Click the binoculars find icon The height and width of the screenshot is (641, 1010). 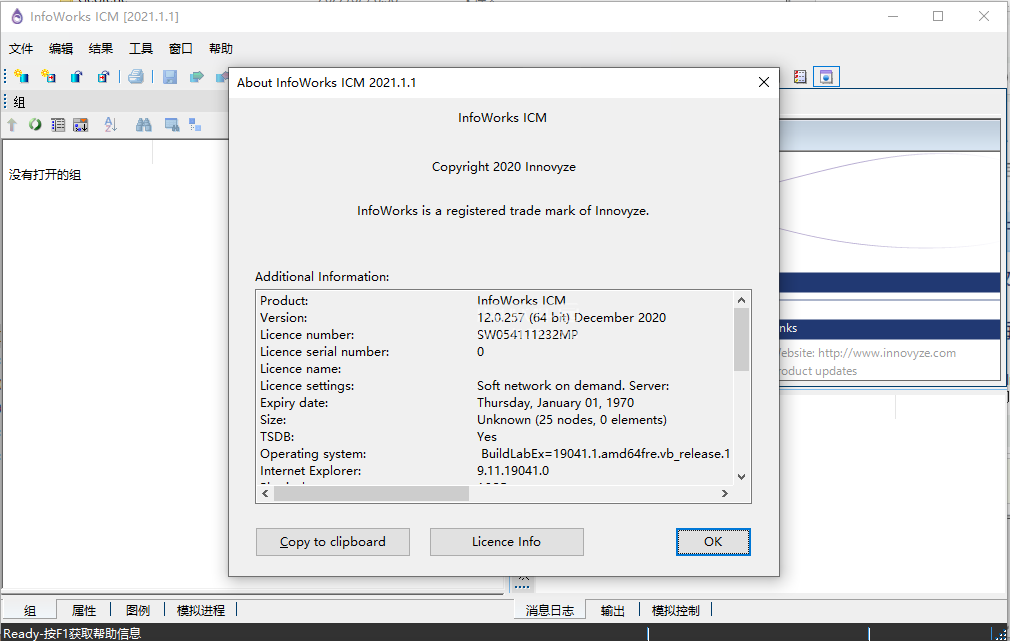pyautogui.click(x=144, y=124)
